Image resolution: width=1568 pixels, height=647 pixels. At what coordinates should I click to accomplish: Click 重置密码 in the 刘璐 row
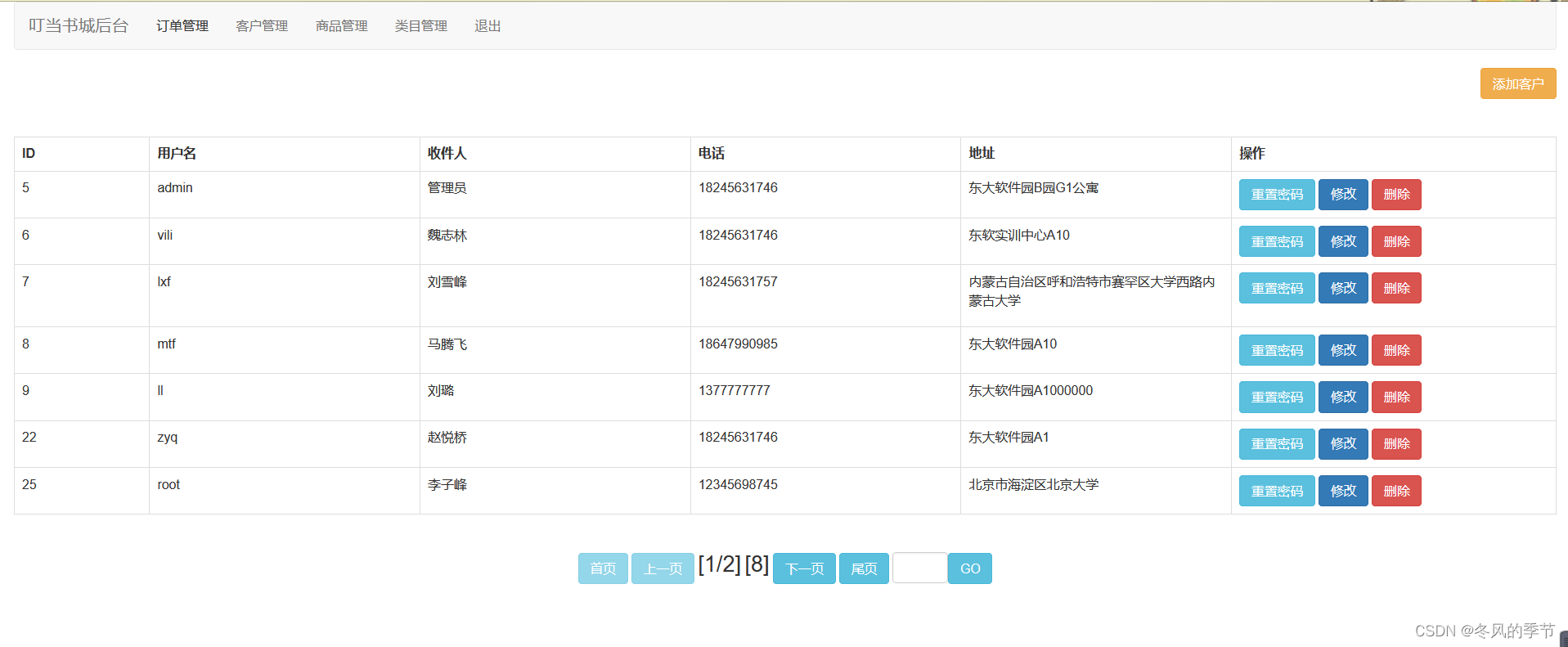pyautogui.click(x=1277, y=397)
